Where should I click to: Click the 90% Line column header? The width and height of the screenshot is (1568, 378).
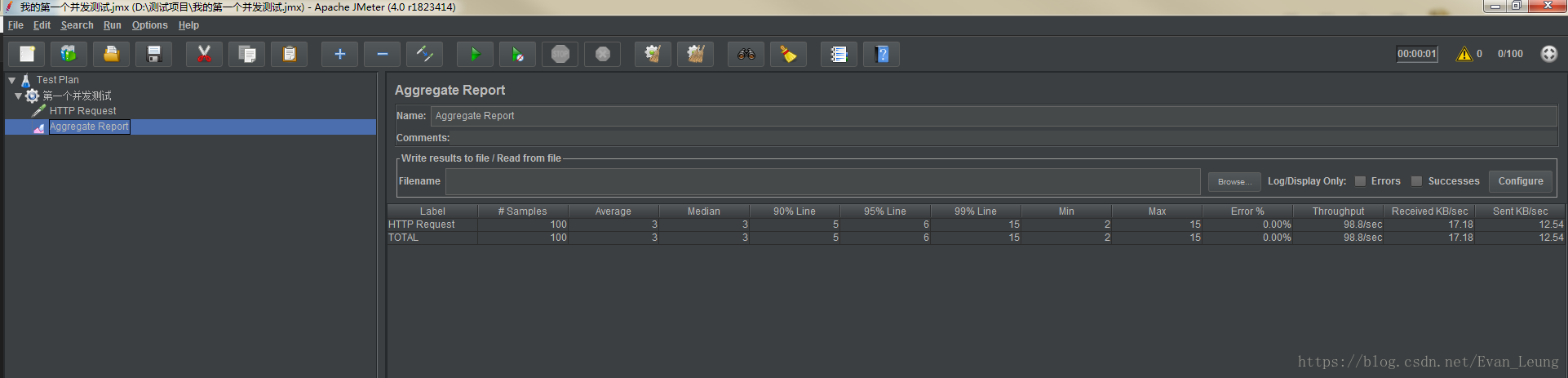click(795, 211)
